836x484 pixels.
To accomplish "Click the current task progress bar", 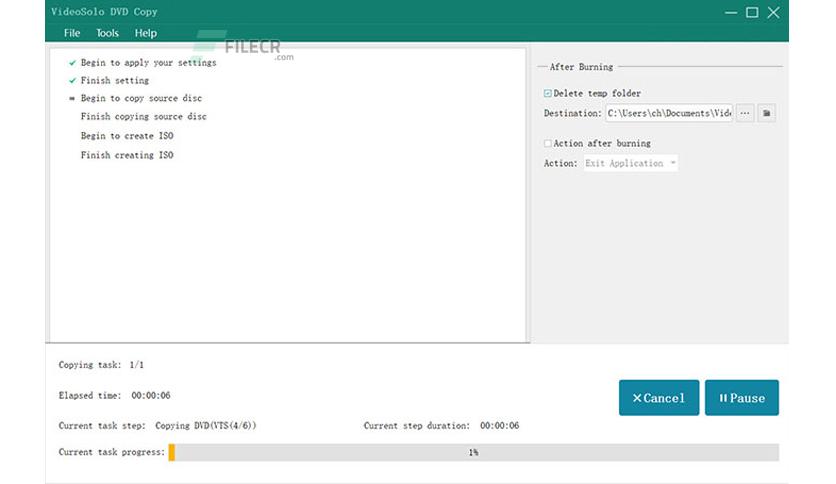I will point(473,452).
